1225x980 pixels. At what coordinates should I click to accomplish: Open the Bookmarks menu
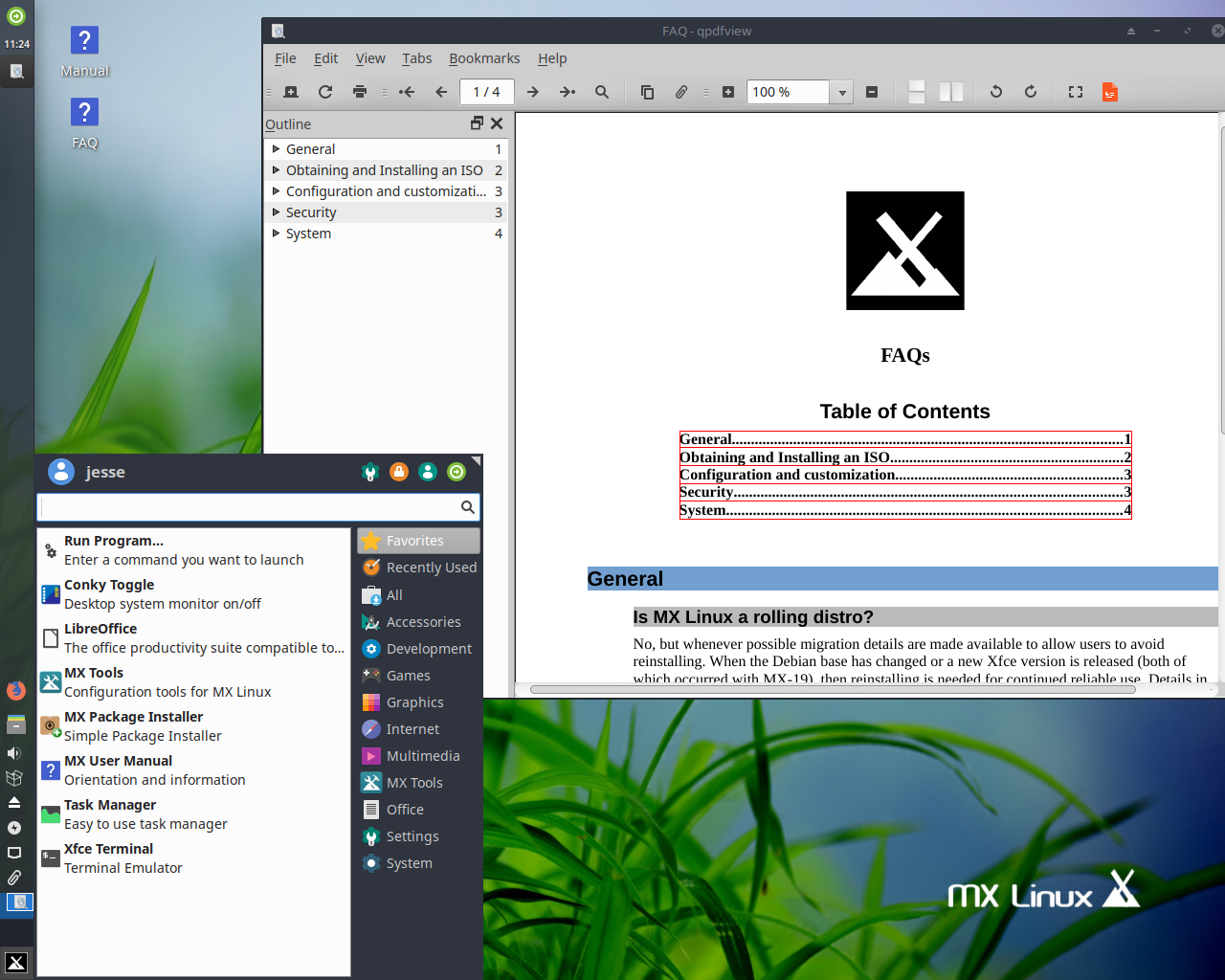tap(484, 58)
